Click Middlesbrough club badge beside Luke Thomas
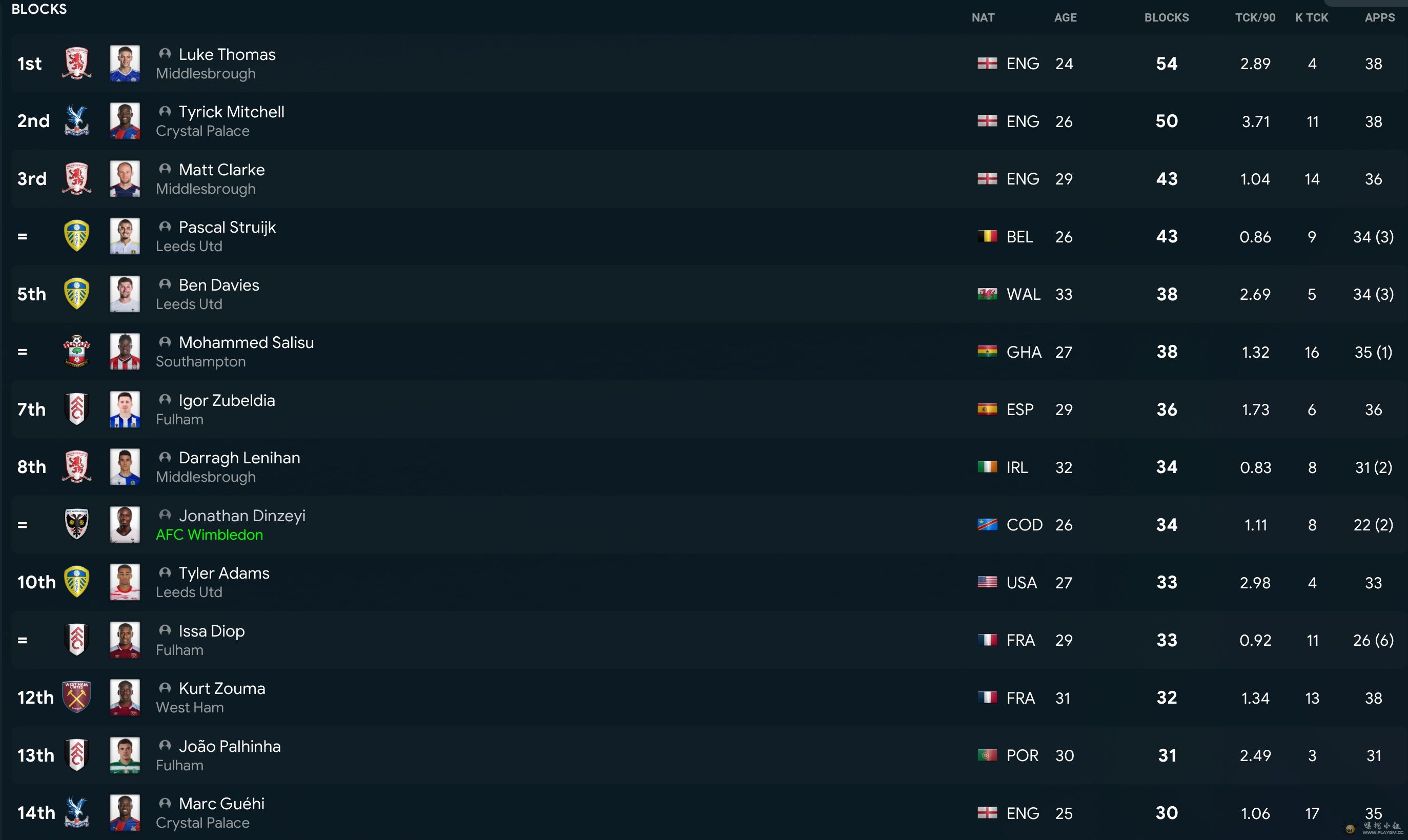The height and width of the screenshot is (840, 1408). point(76,64)
